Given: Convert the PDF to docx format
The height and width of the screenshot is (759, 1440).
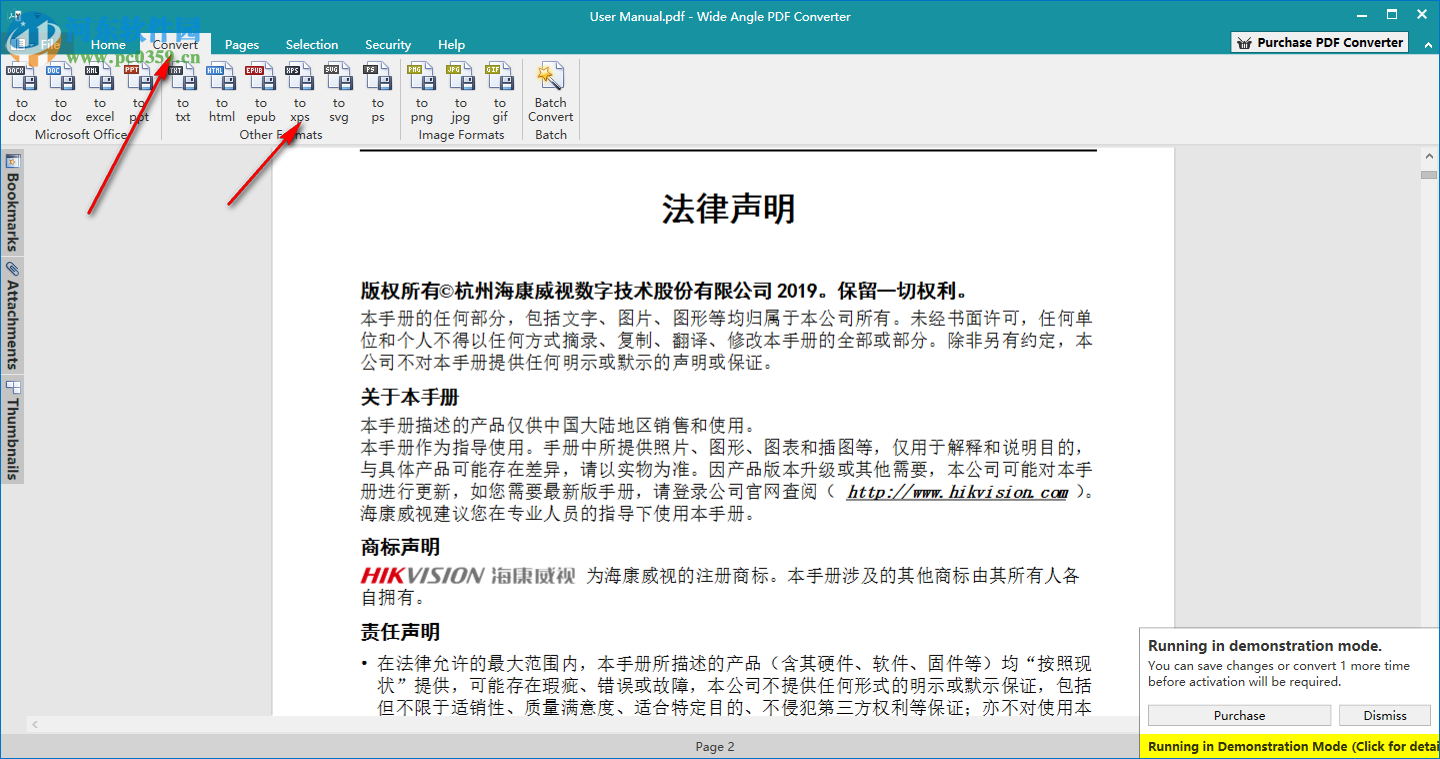Looking at the screenshot, I should (x=22, y=95).
